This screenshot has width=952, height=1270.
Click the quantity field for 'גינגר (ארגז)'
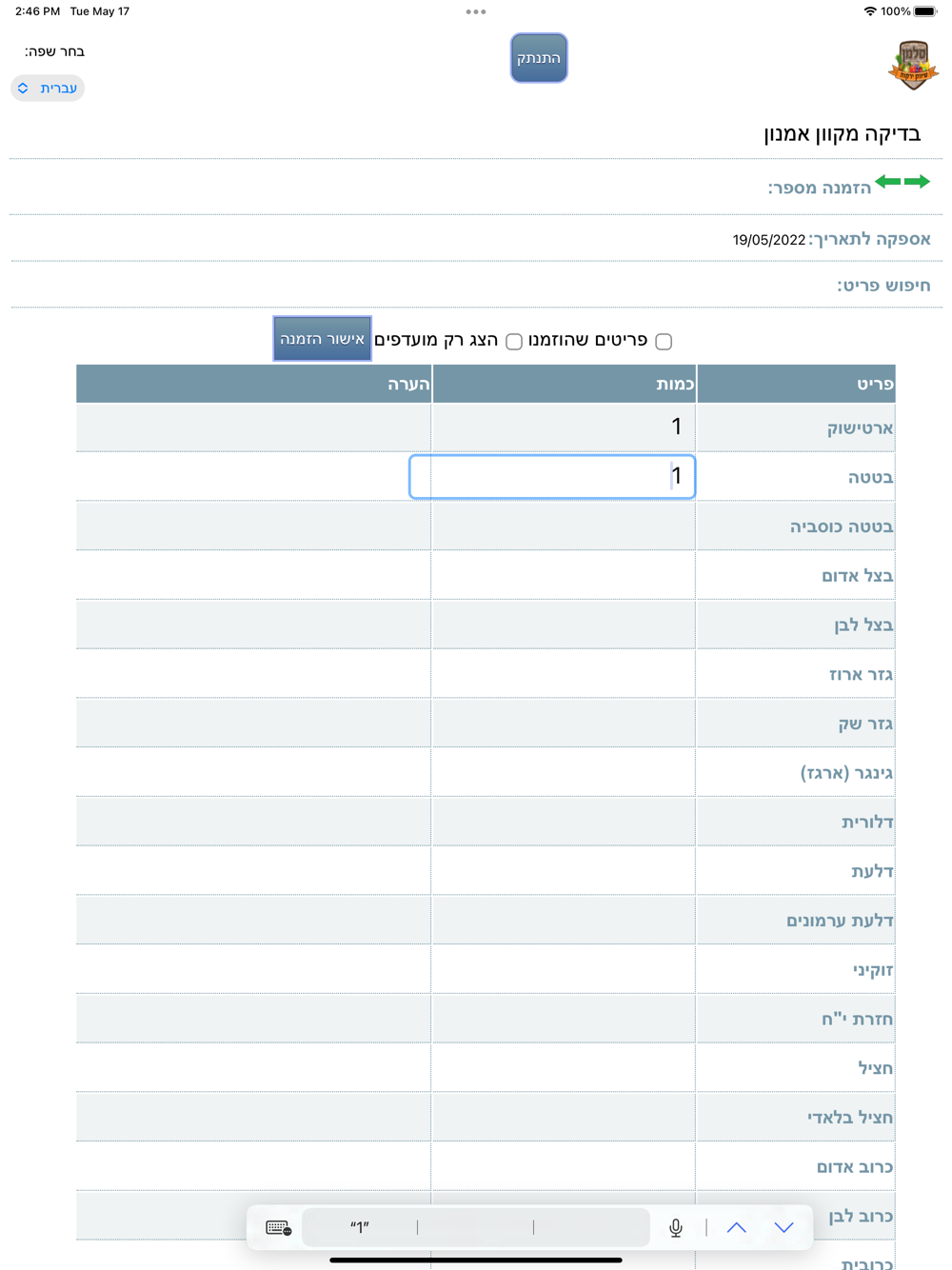(564, 772)
